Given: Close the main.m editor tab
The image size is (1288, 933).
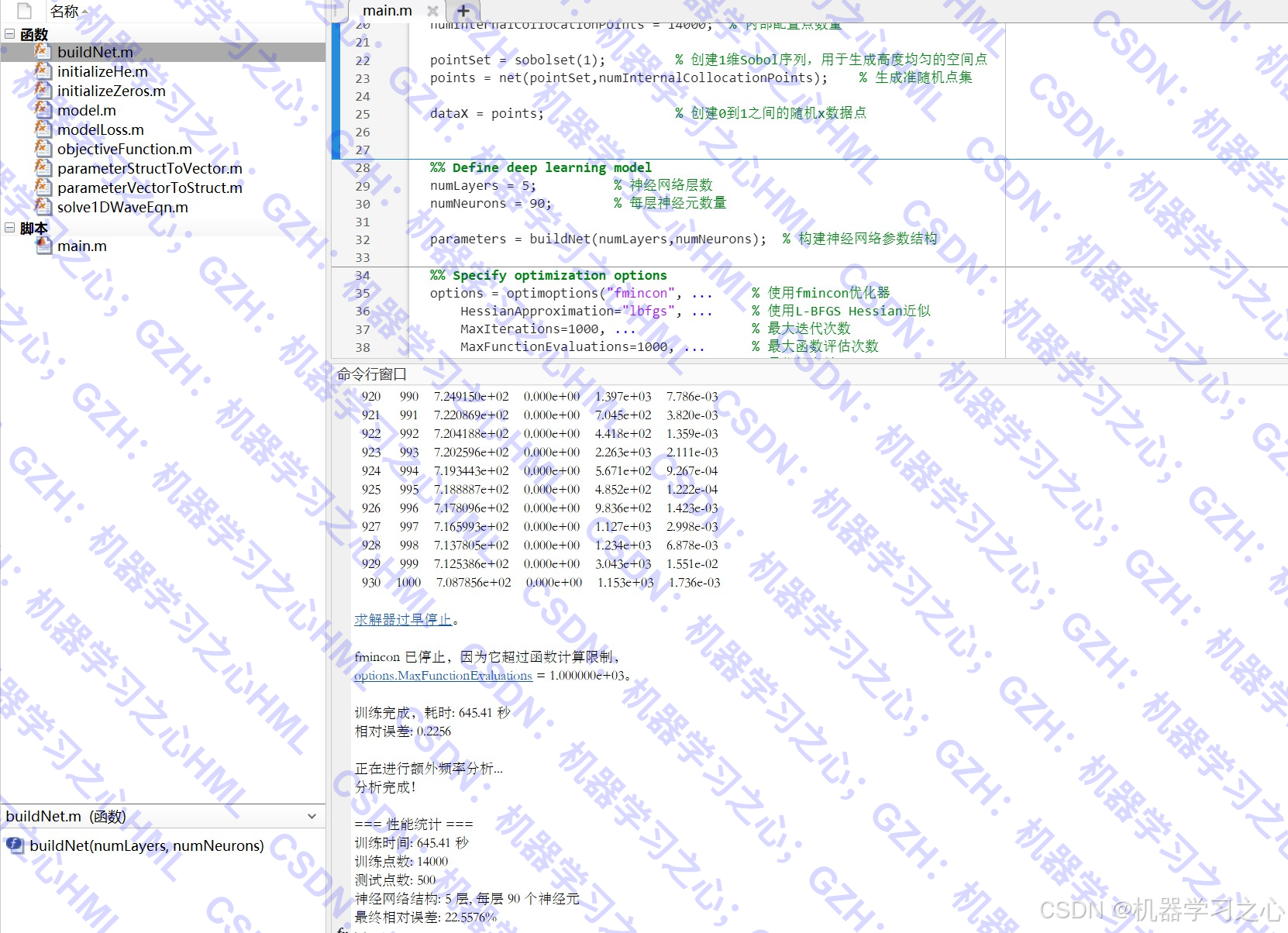Looking at the screenshot, I should [432, 11].
